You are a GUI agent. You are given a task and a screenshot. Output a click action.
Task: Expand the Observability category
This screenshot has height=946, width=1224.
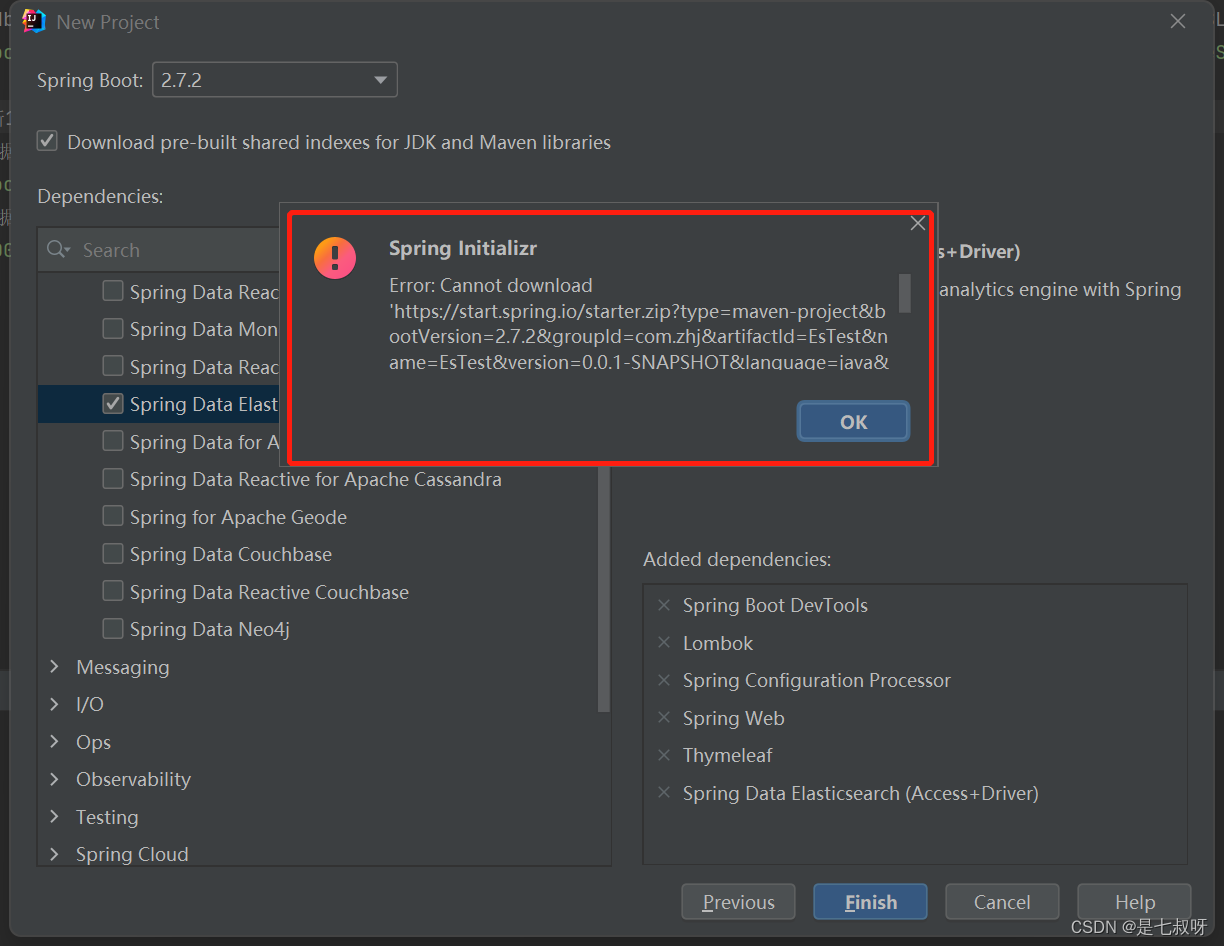[x=55, y=779]
